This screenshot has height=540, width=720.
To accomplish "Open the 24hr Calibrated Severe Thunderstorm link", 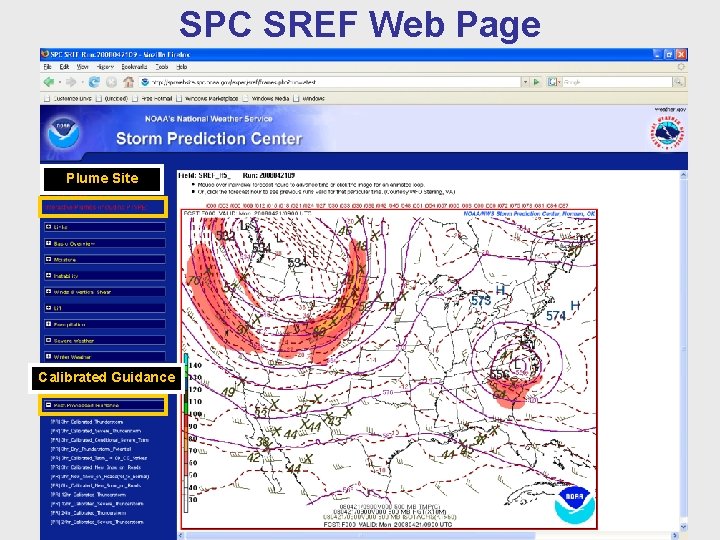I will click(x=97, y=522).
